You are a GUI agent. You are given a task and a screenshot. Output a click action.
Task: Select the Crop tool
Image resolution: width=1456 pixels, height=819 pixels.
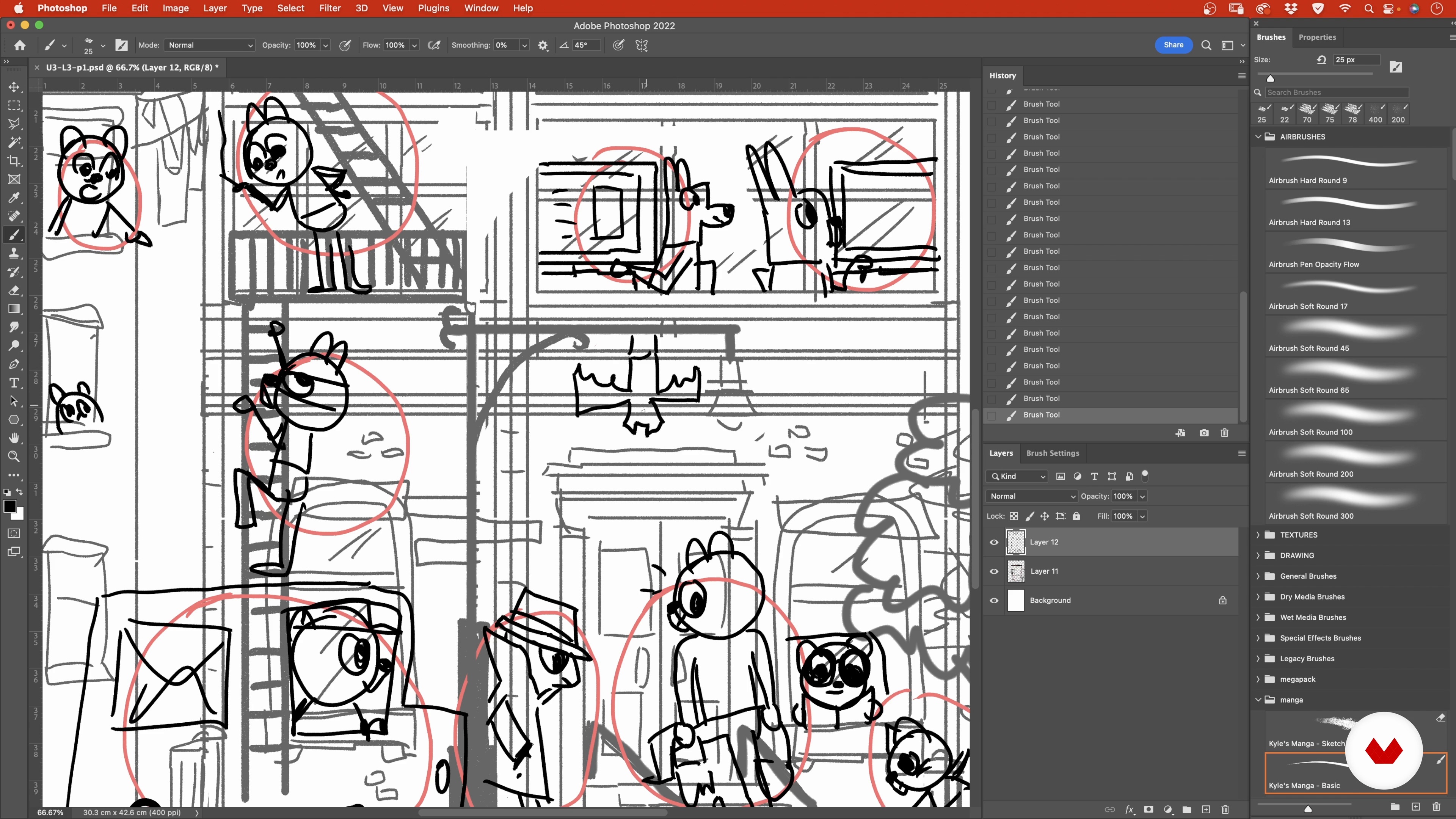tap(14, 161)
